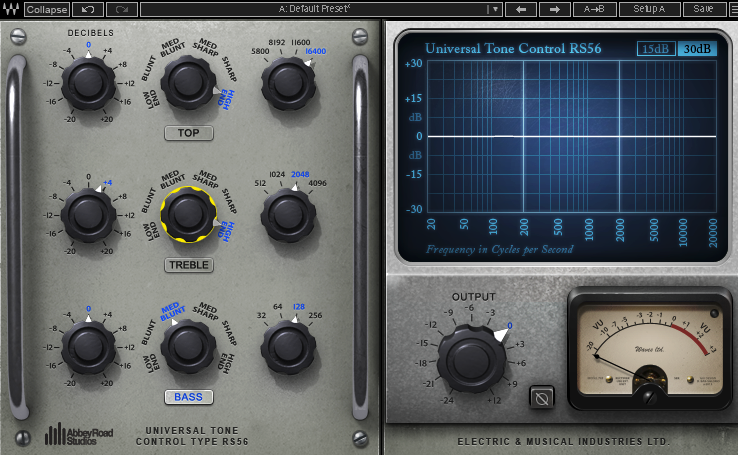Disable the active BASS band
The image size is (738, 455).
[189, 397]
